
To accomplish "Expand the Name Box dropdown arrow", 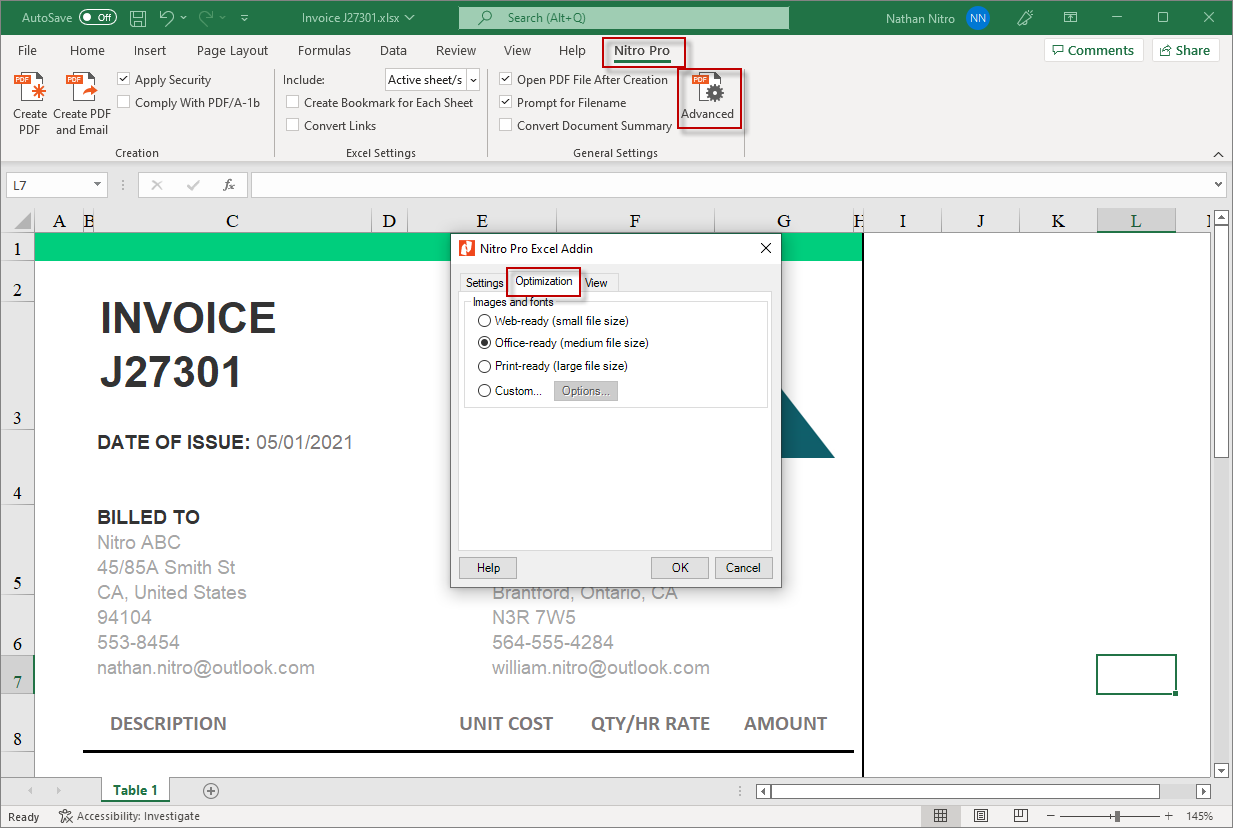I will [97, 185].
